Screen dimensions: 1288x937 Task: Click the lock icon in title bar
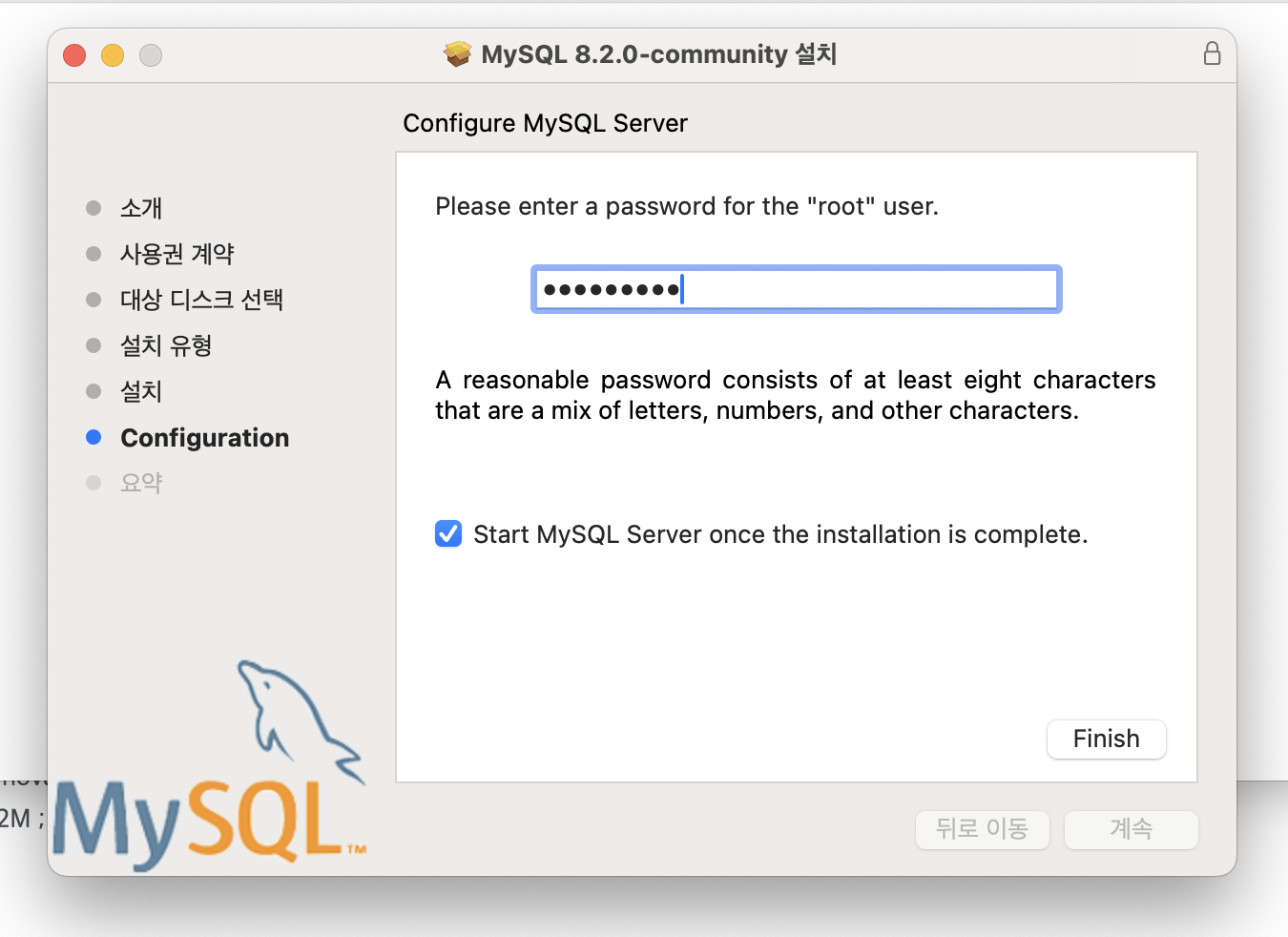point(1212,53)
